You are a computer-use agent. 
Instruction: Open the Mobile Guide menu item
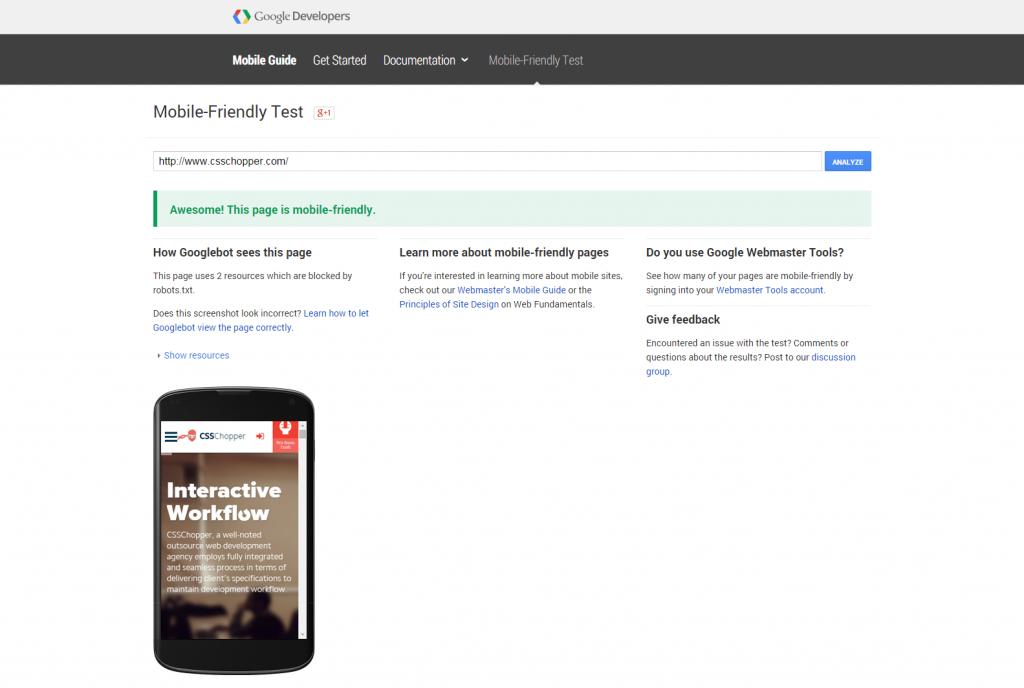pyautogui.click(x=264, y=60)
